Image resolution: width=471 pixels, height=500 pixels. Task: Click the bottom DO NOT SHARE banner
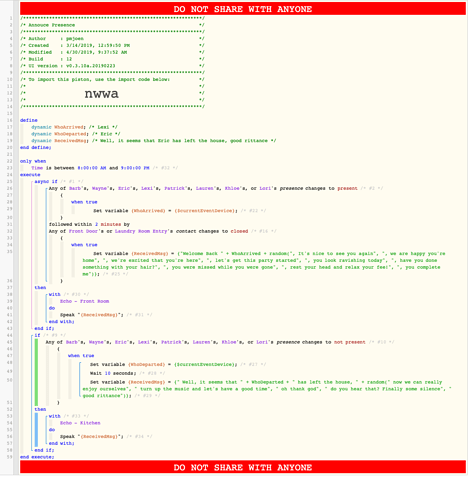pos(243,467)
